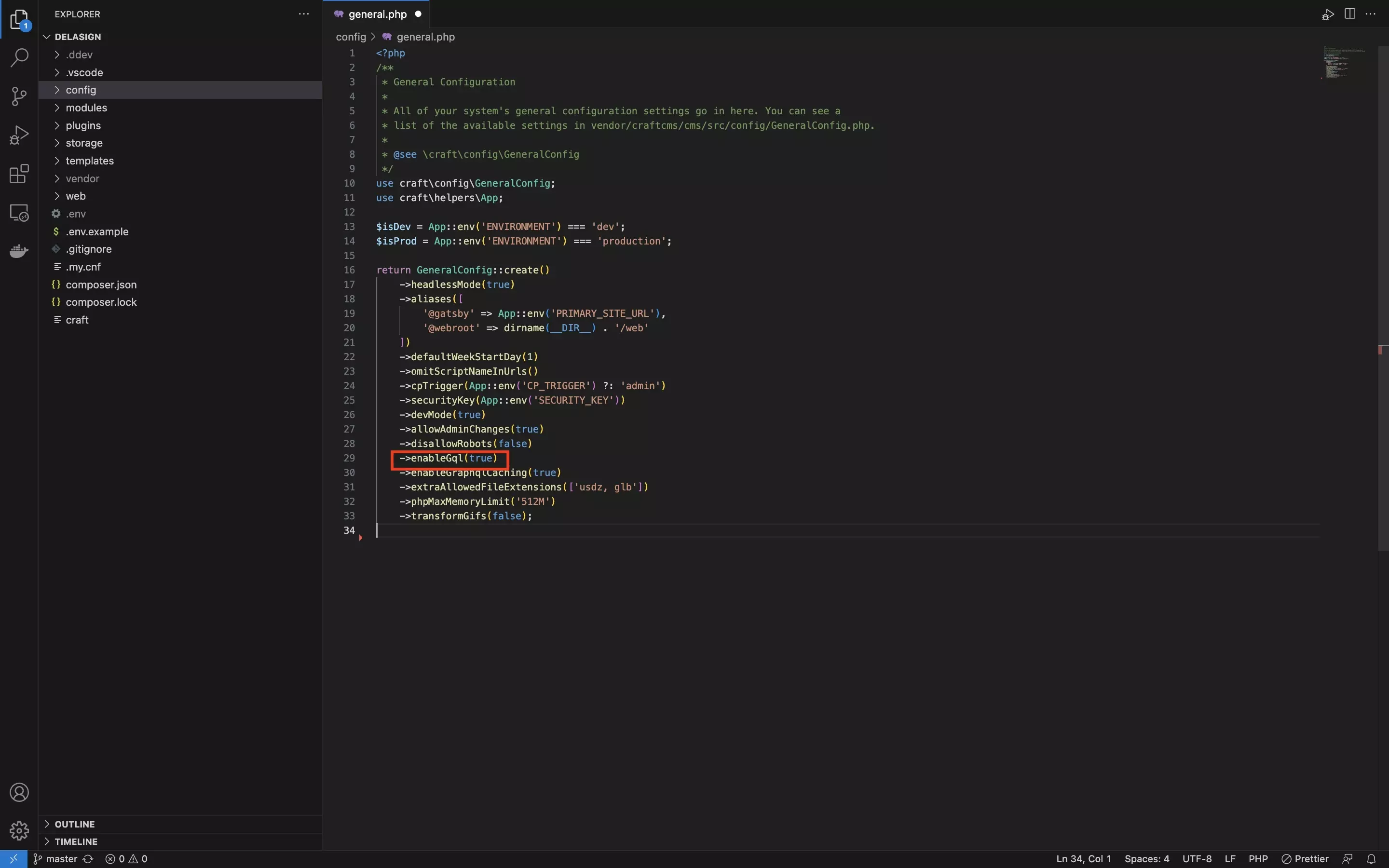
Task: Click phpMaxMemoryLimit('512M') on line 32
Action: point(477,501)
